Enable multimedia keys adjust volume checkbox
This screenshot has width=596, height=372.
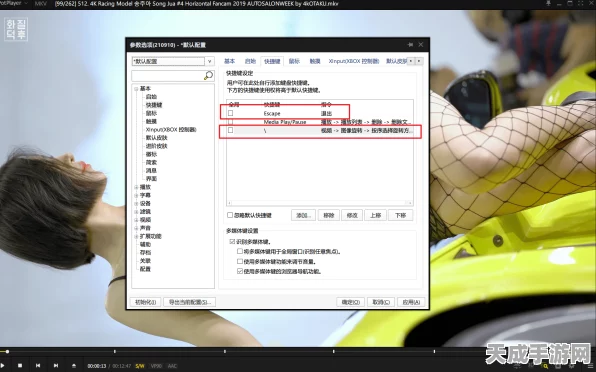240,261
